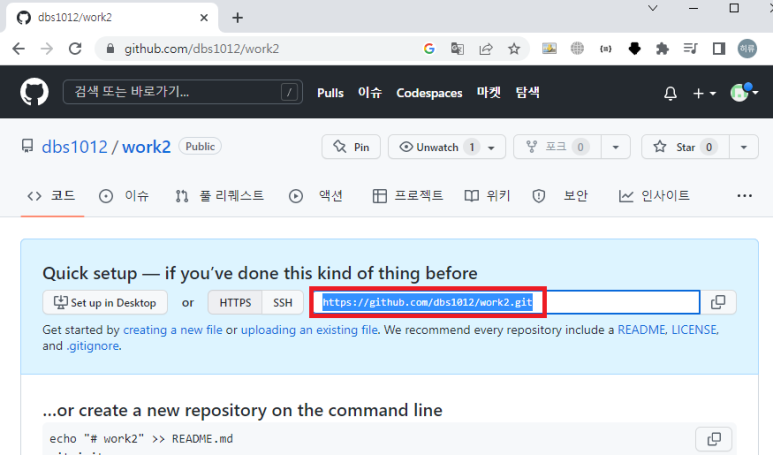Image resolution: width=773 pixels, height=455 pixels.
Task: Click the share page icon
Action: (486, 49)
